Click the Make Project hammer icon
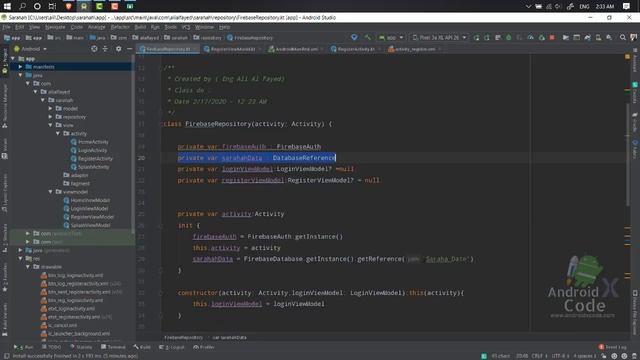The width and height of the screenshot is (640, 360). tap(368, 38)
